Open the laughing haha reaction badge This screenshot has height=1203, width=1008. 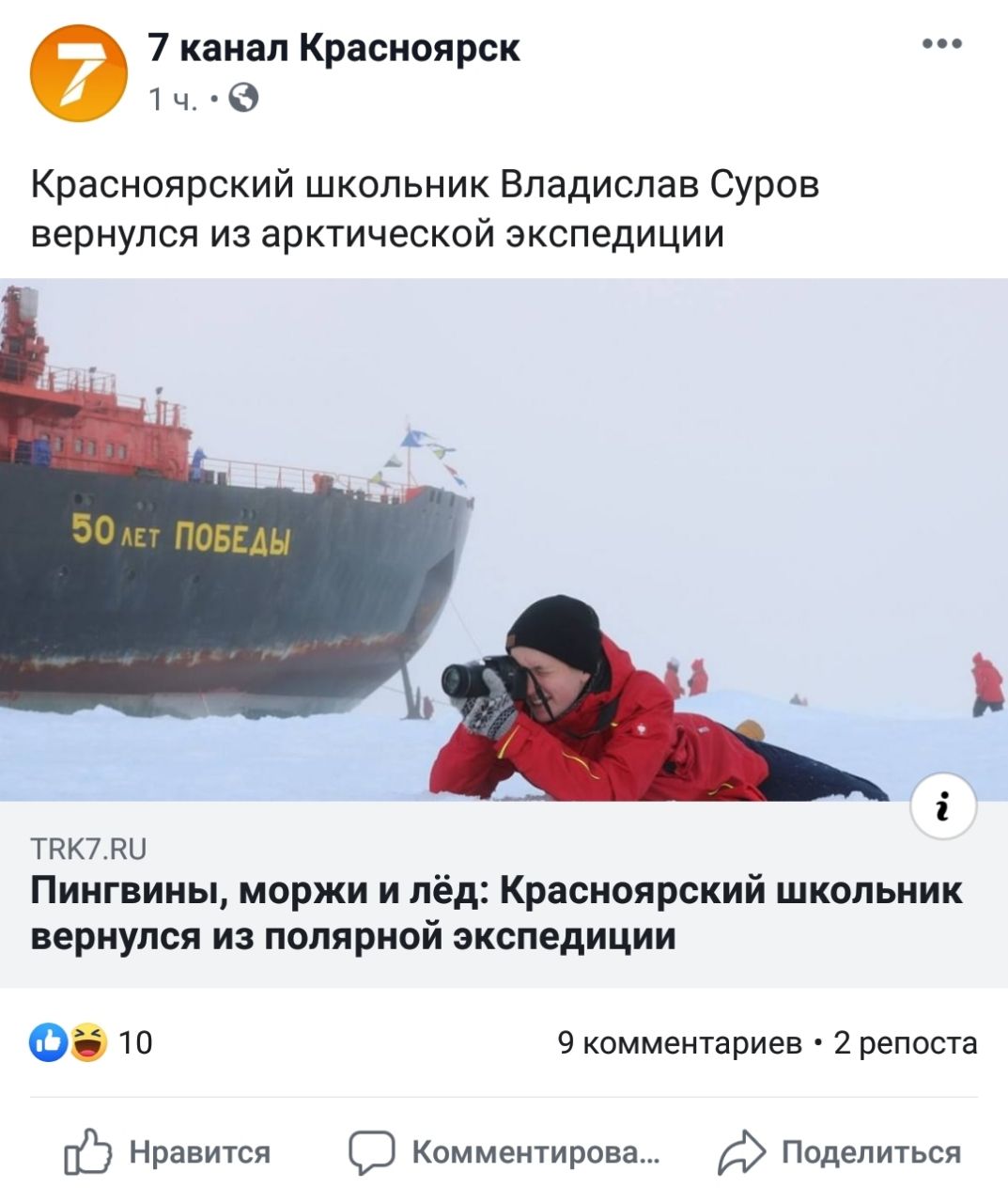click(x=87, y=1042)
